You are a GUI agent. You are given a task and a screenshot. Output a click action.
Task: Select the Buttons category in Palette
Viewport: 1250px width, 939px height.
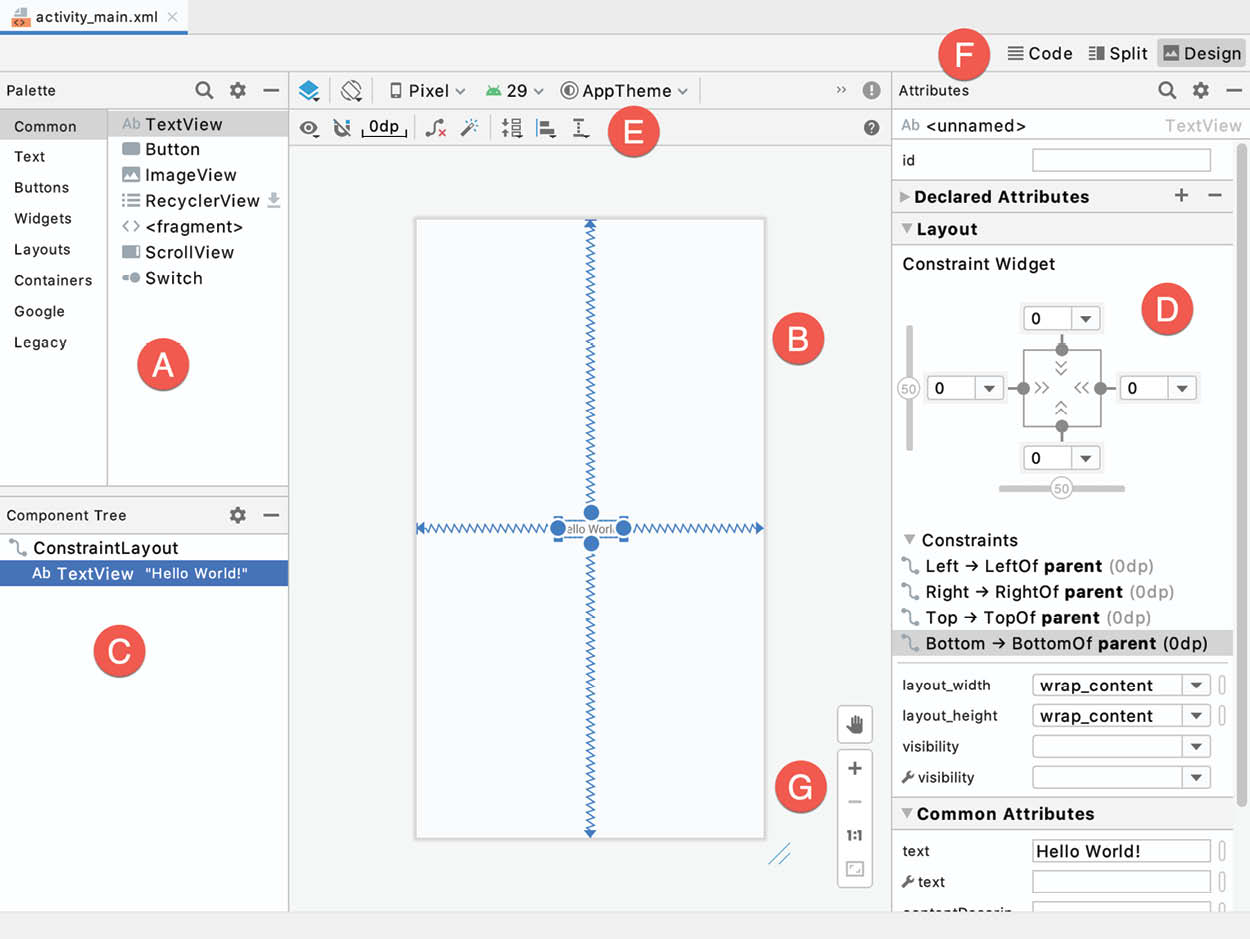tap(41, 188)
